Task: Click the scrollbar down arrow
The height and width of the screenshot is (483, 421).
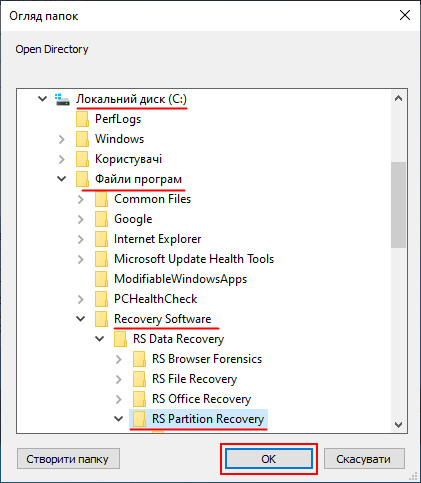Action: pos(398,425)
